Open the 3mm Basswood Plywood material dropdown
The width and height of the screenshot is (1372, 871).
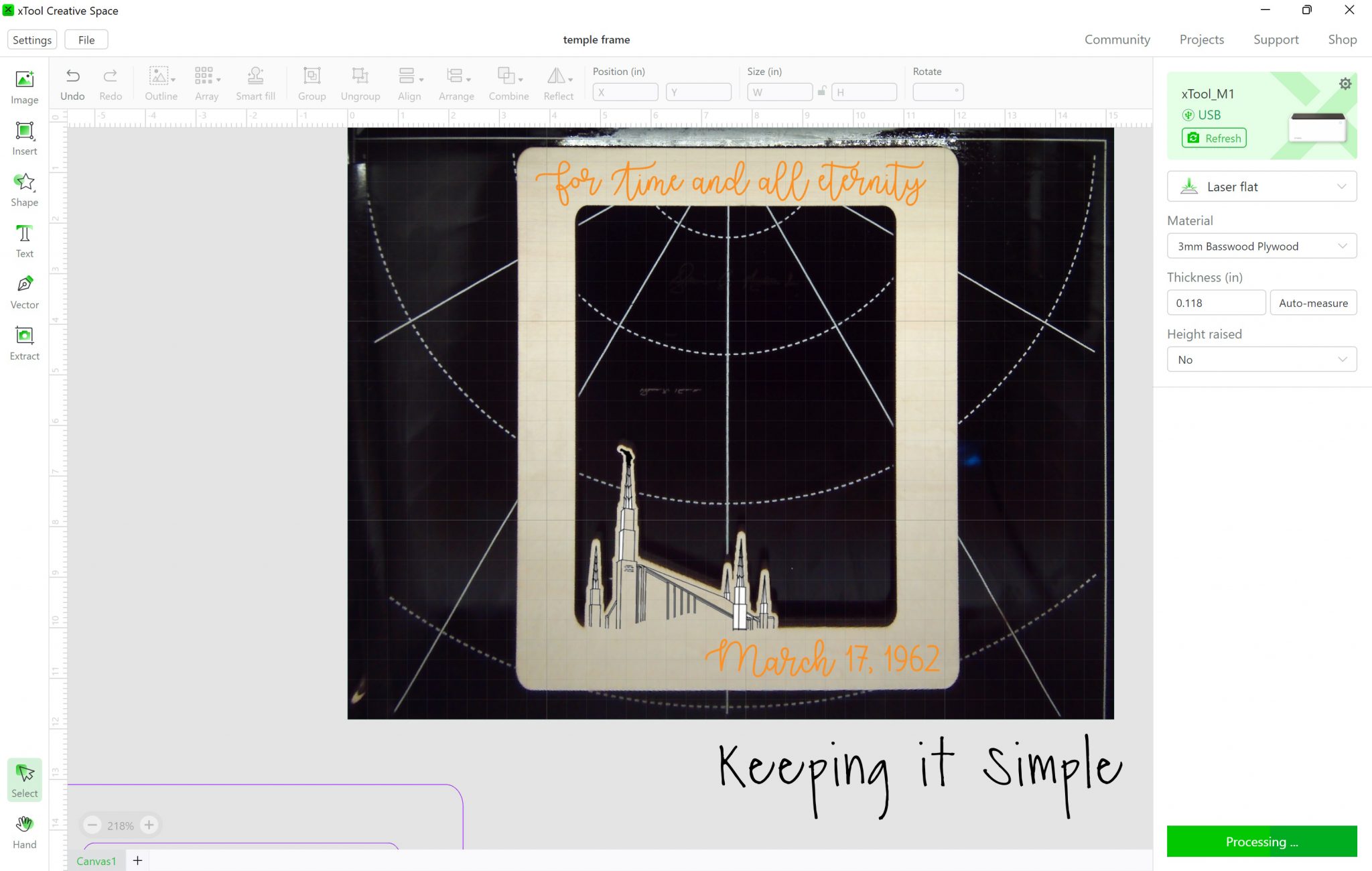point(1261,246)
